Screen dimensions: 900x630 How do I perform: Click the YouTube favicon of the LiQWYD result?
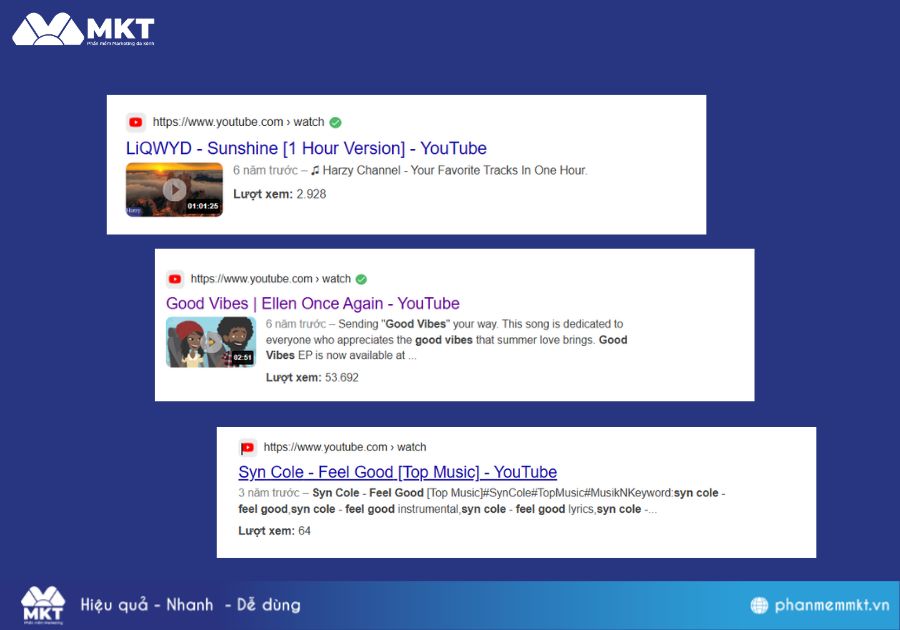tap(136, 122)
